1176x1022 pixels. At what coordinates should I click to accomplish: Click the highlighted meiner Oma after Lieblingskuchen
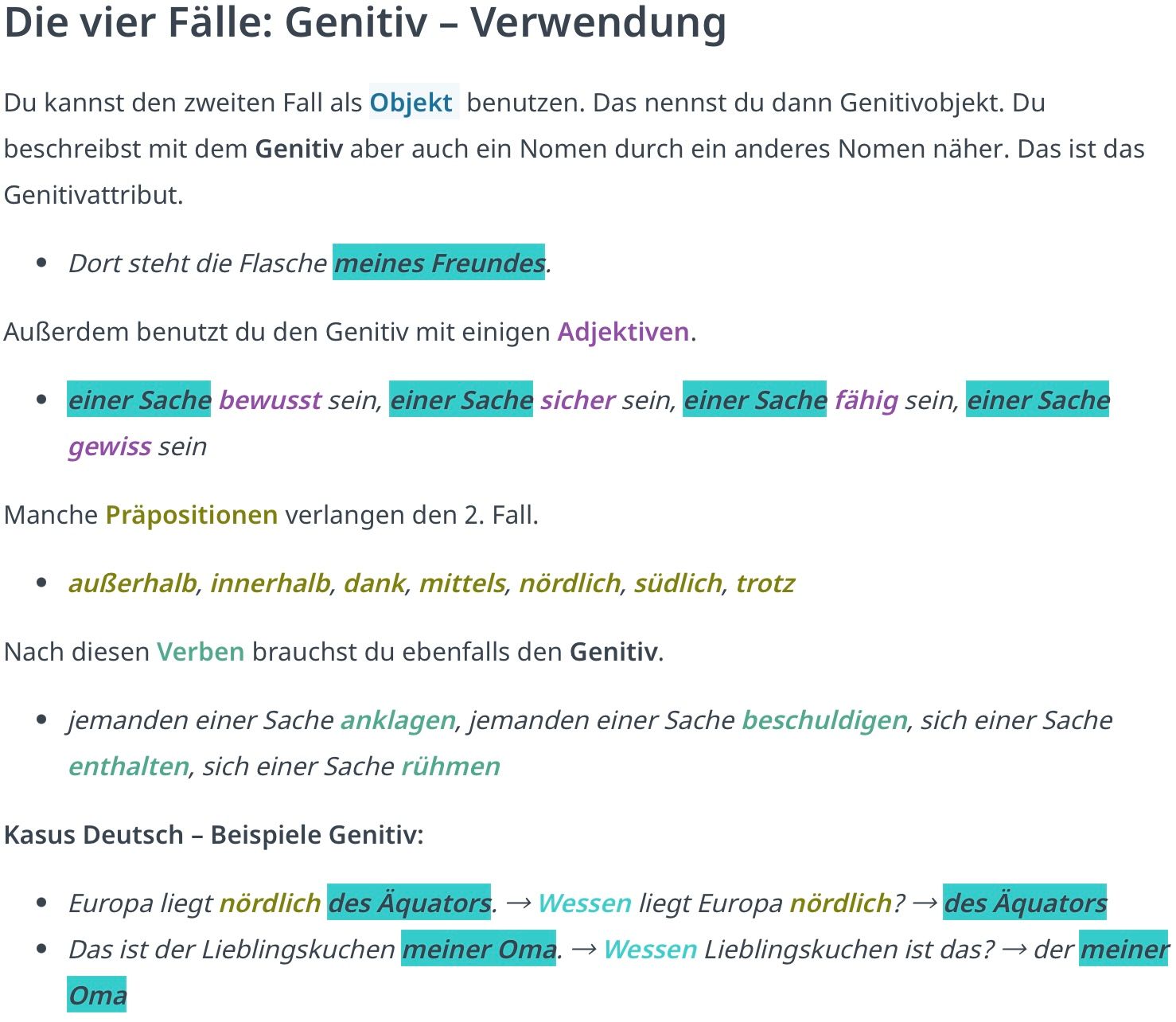pos(478,949)
